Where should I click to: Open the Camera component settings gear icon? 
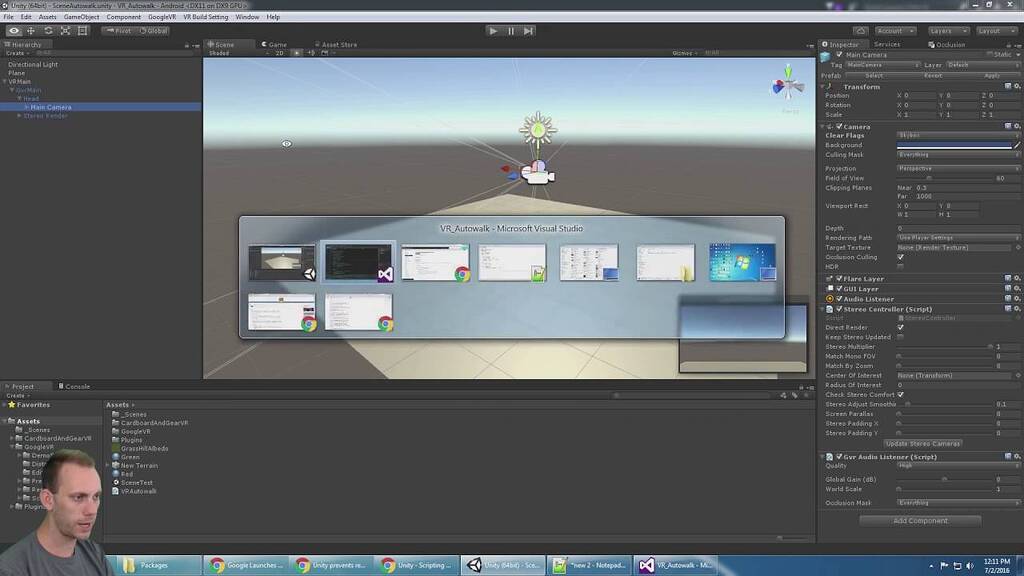click(1017, 126)
